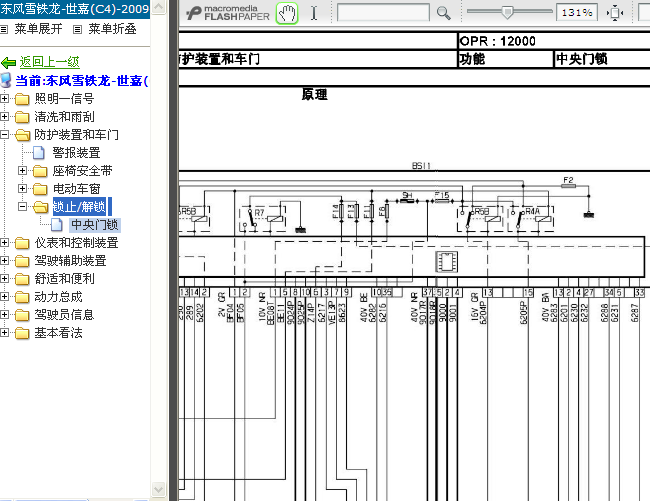
Task: Click the 菜单展开 list icon
Action: click(4, 29)
